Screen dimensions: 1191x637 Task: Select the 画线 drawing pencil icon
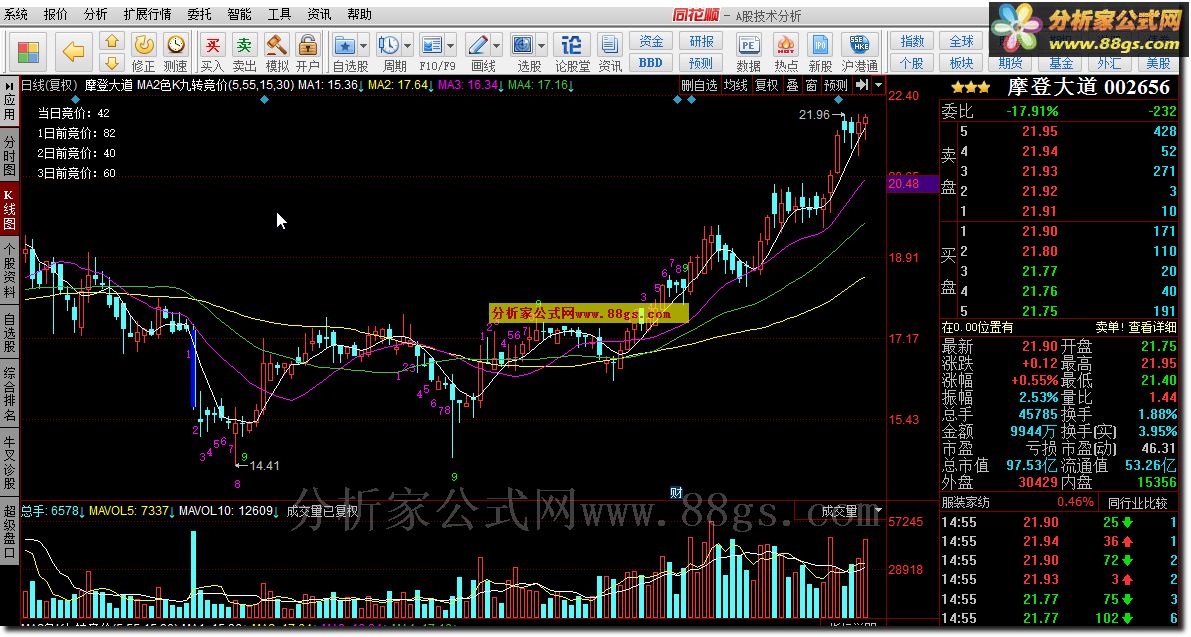(x=478, y=45)
